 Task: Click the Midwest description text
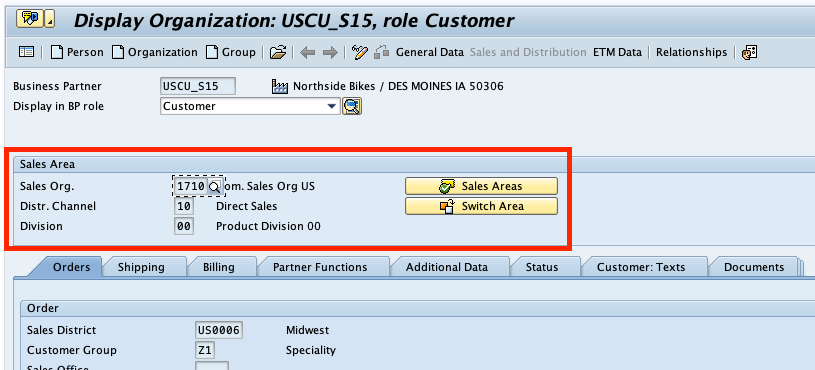pos(307,330)
